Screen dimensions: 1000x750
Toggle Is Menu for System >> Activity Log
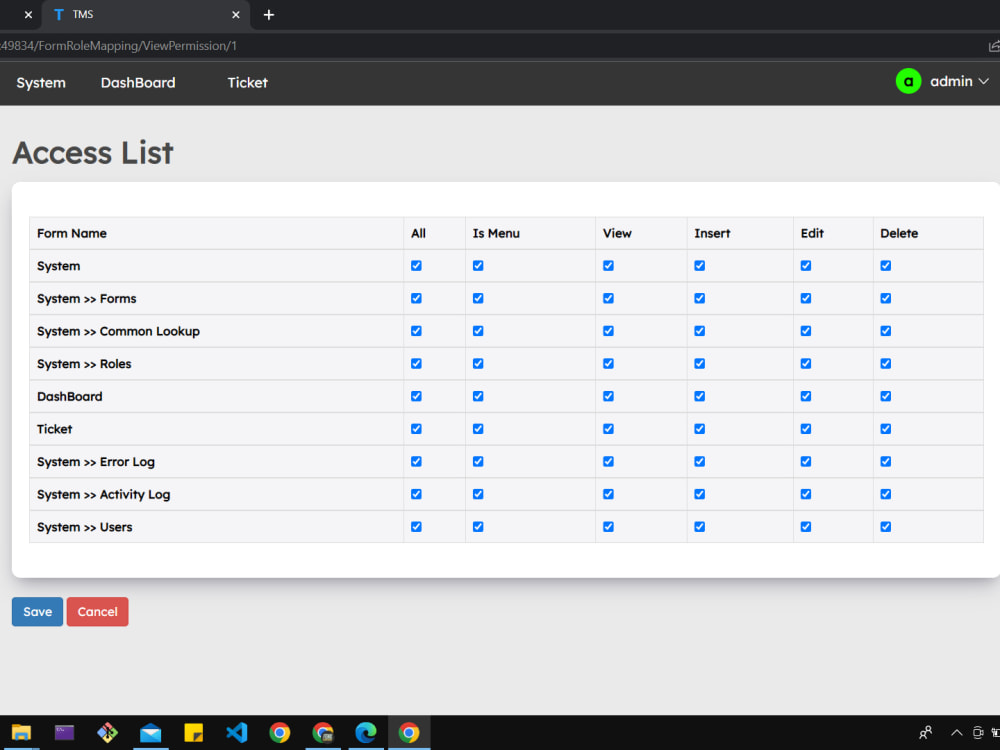pos(478,494)
